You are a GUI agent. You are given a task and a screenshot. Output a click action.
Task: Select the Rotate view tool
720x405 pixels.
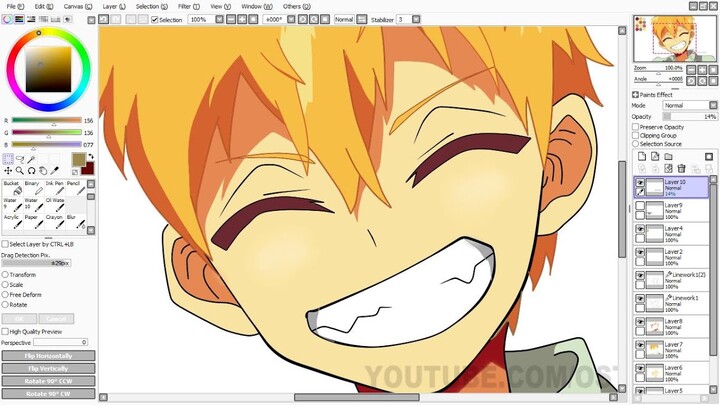coord(31,171)
